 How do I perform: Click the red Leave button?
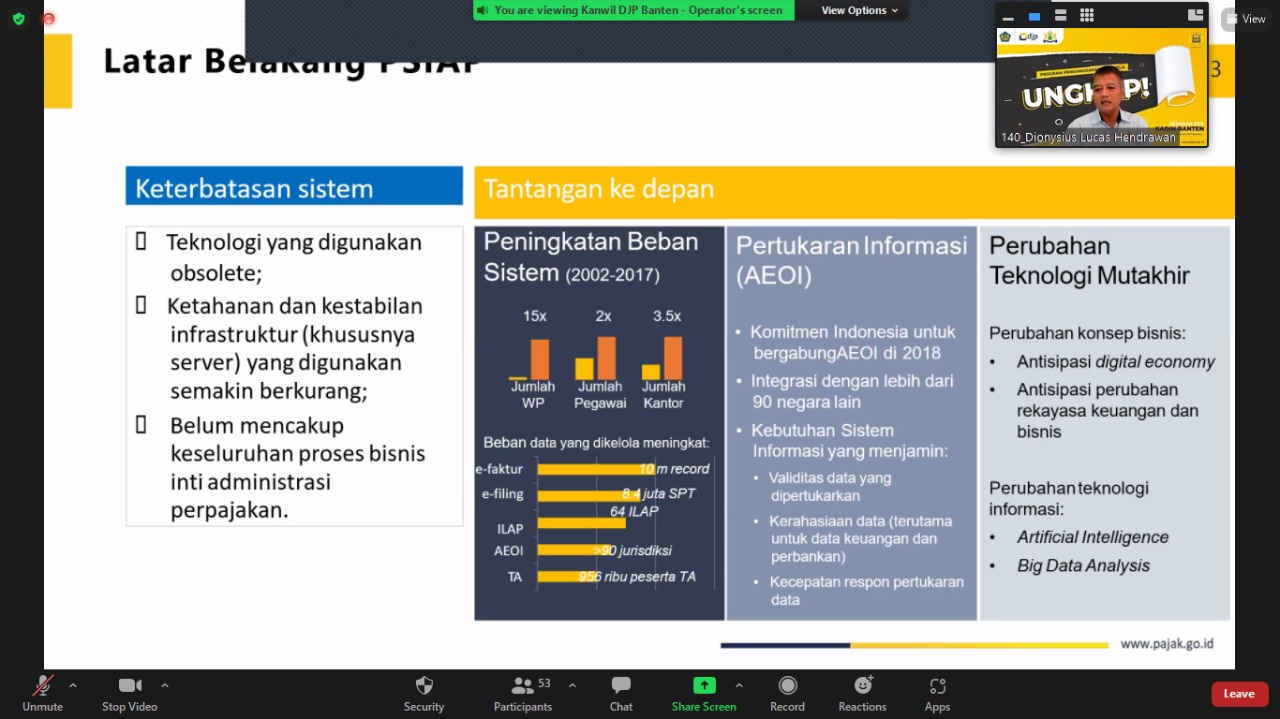(x=1239, y=694)
